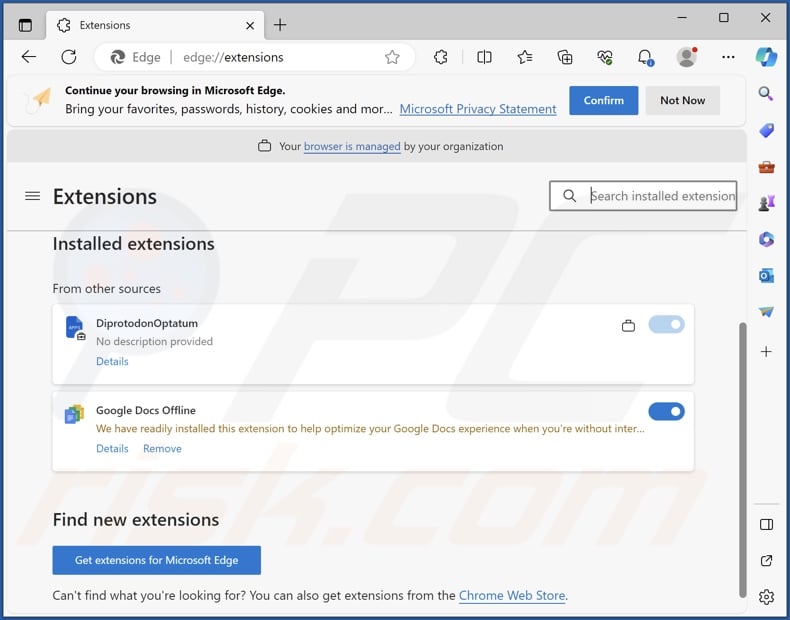
Task: Open Settings and more ellipsis menu
Action: (x=728, y=57)
